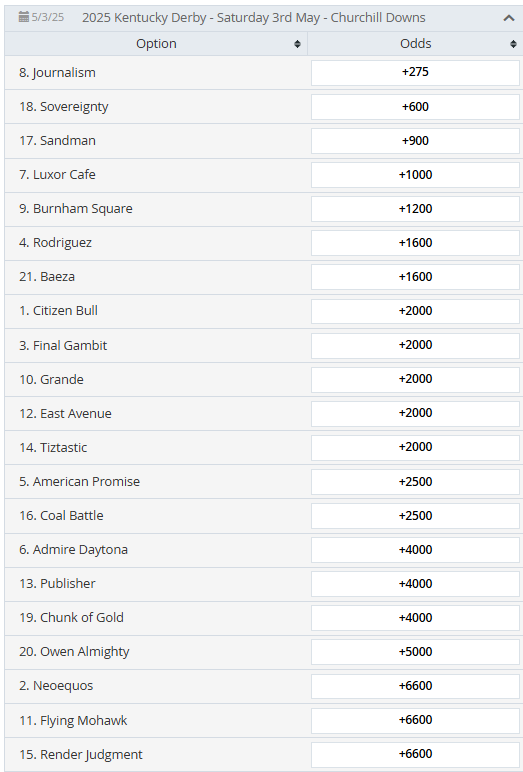Click the Odds column header label

click(x=415, y=44)
